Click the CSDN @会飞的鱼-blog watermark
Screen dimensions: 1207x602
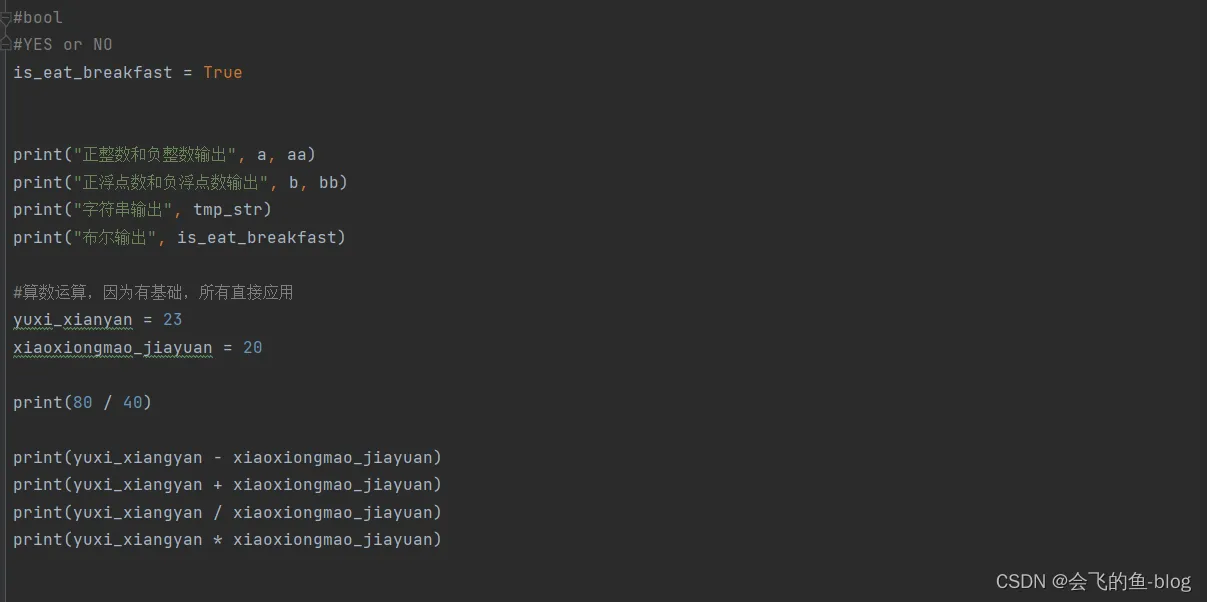pyautogui.click(x=1093, y=581)
